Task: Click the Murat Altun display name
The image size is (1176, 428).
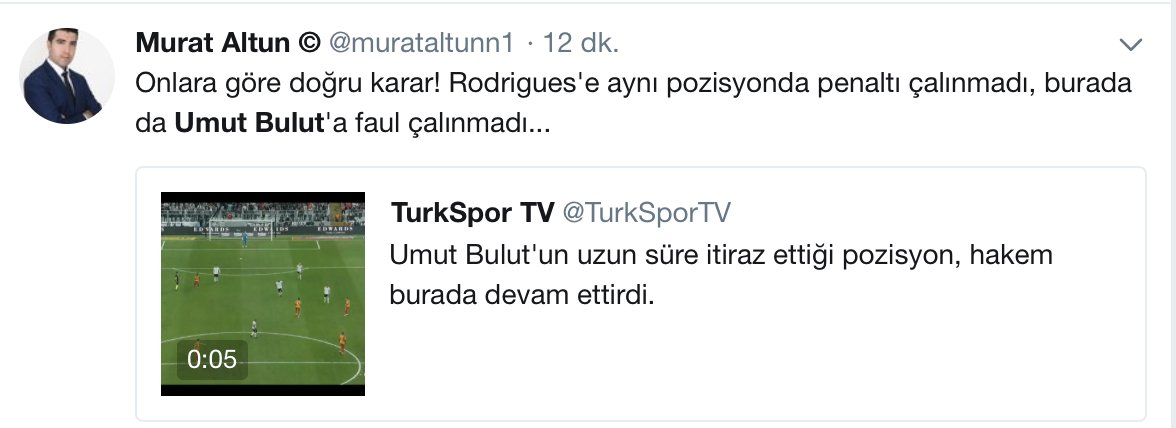Action: point(212,43)
